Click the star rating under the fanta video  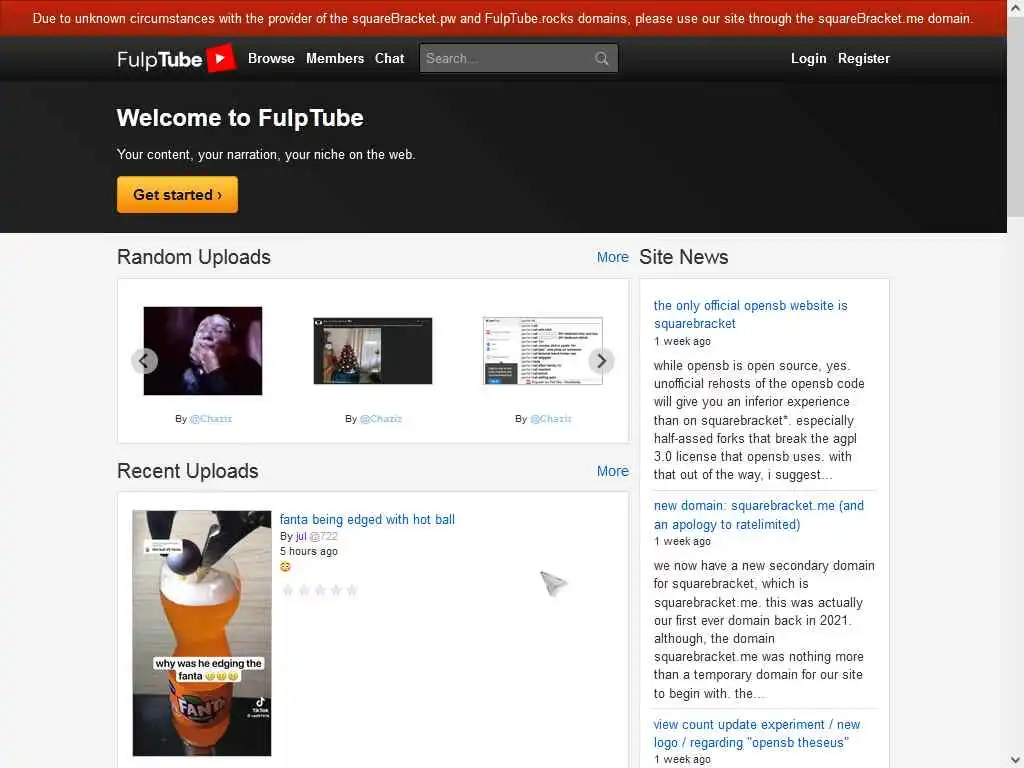[320, 590]
